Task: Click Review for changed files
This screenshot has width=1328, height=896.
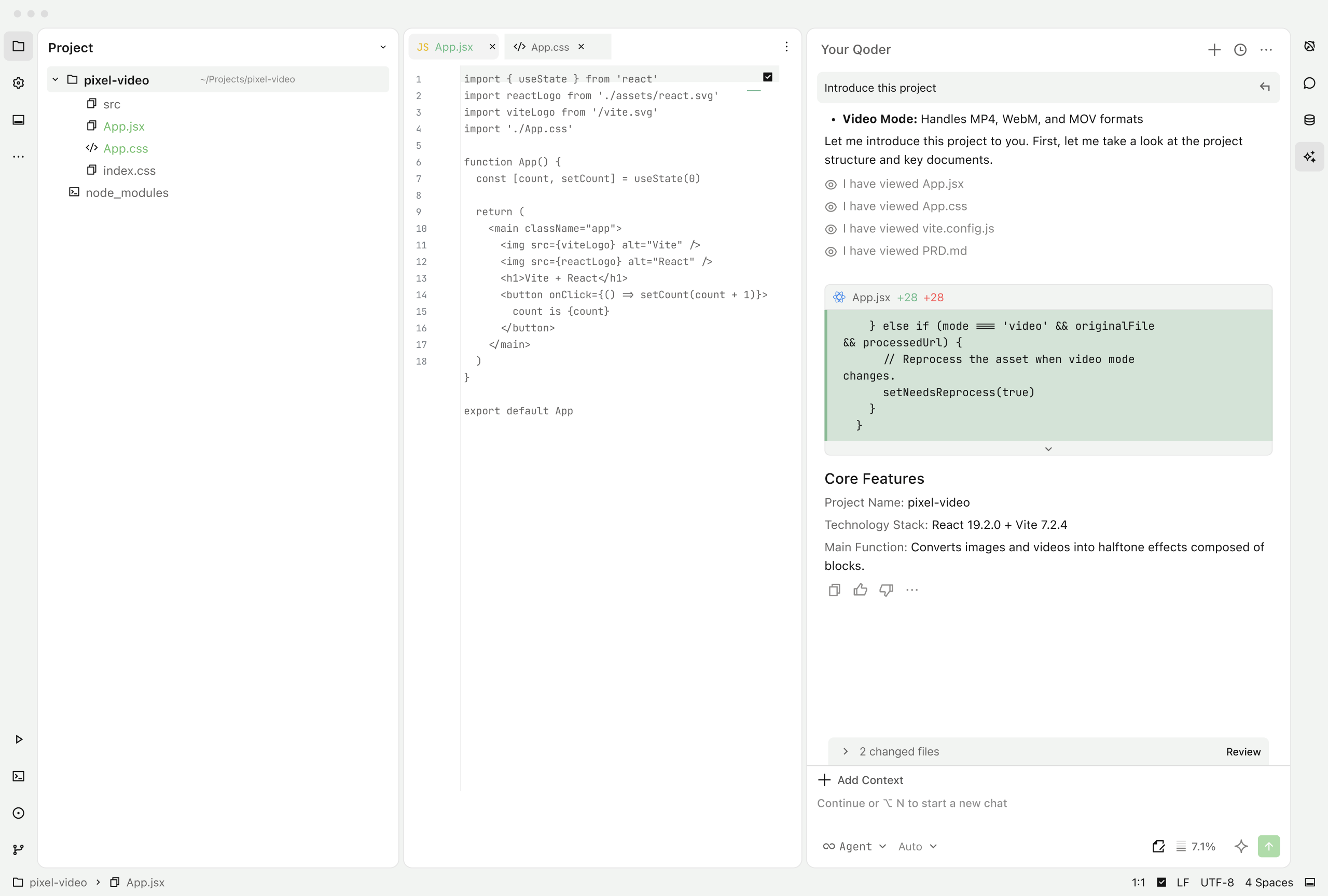Action: 1243,751
